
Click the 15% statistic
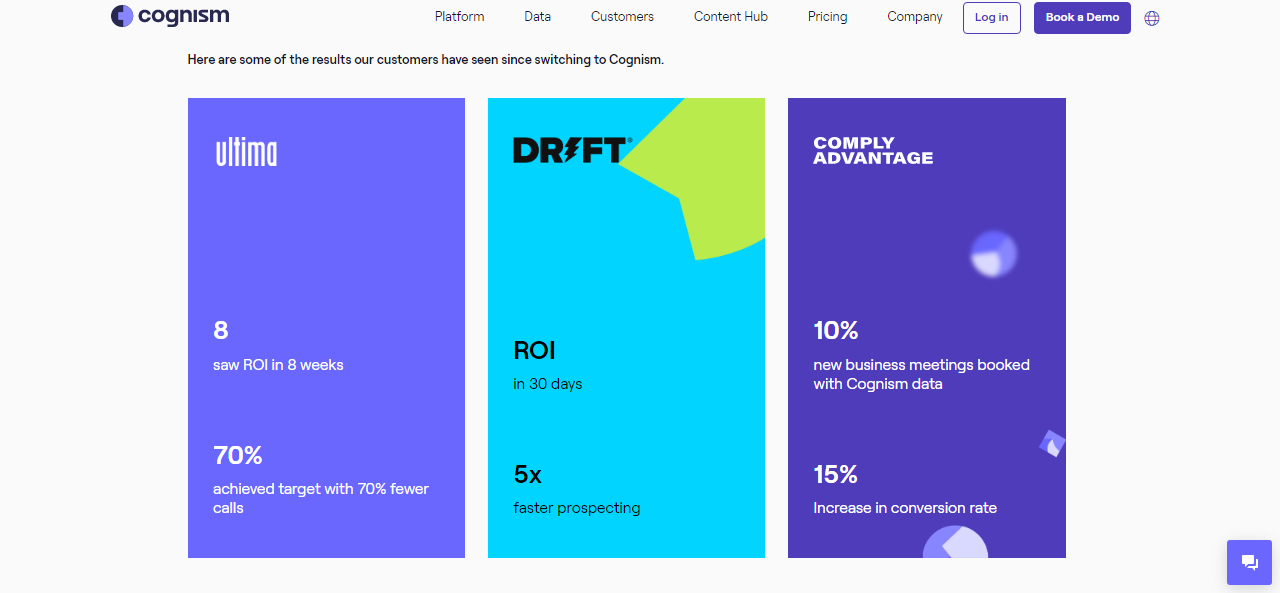(836, 474)
